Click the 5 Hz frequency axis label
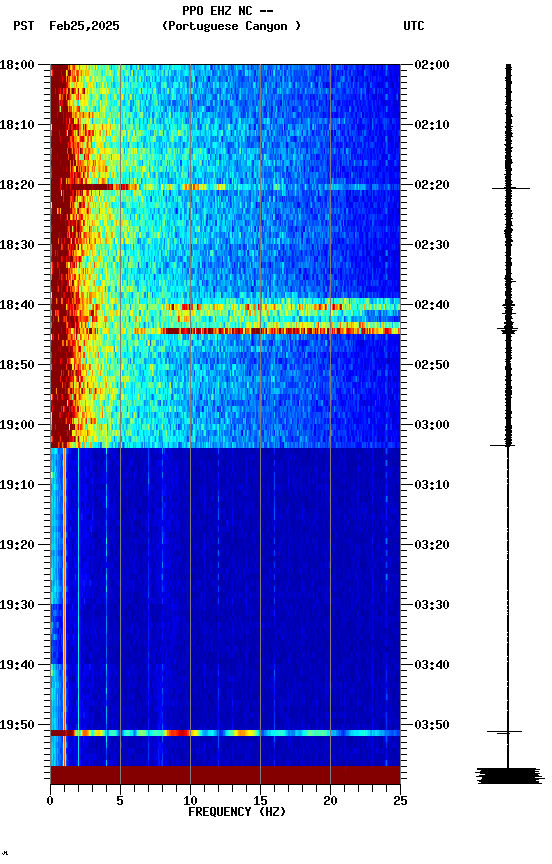 (x=120, y=802)
